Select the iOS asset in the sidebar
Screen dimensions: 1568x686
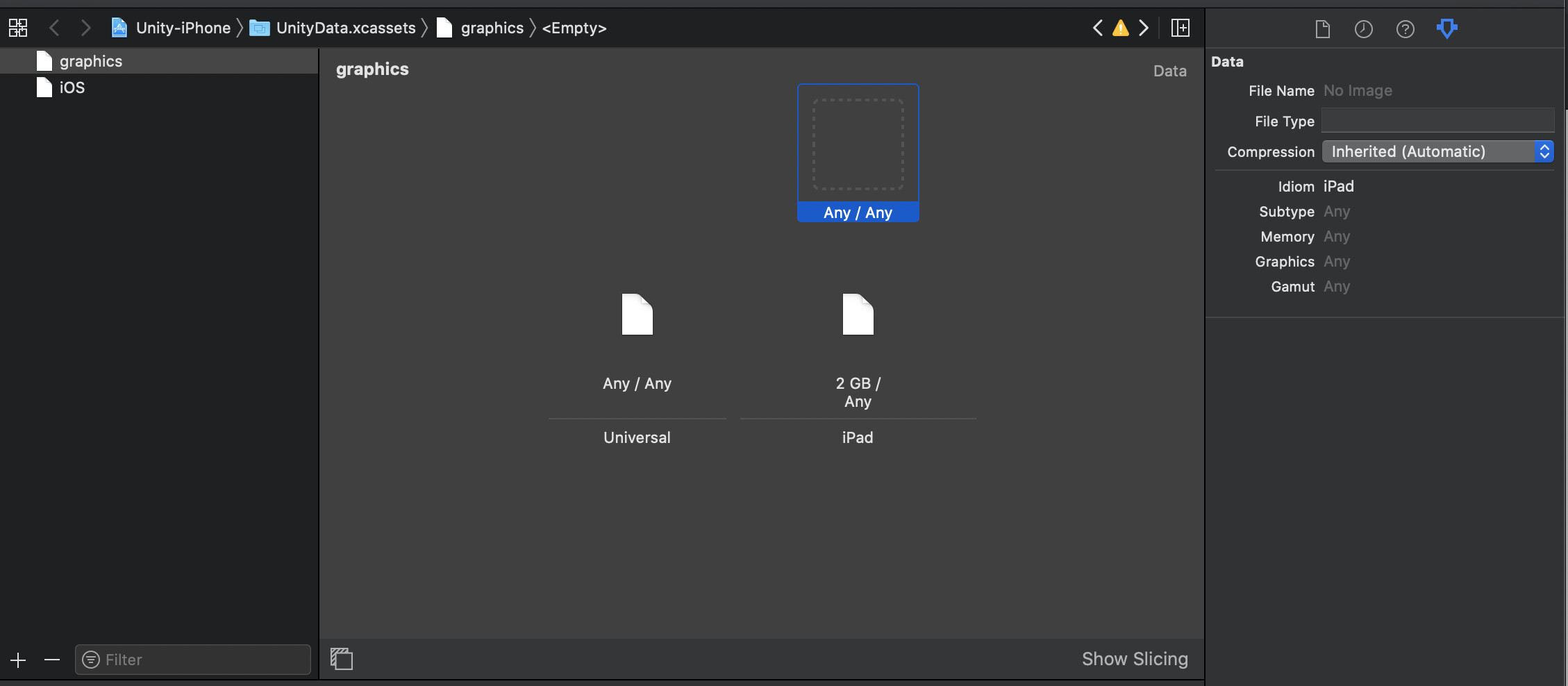tap(72, 87)
